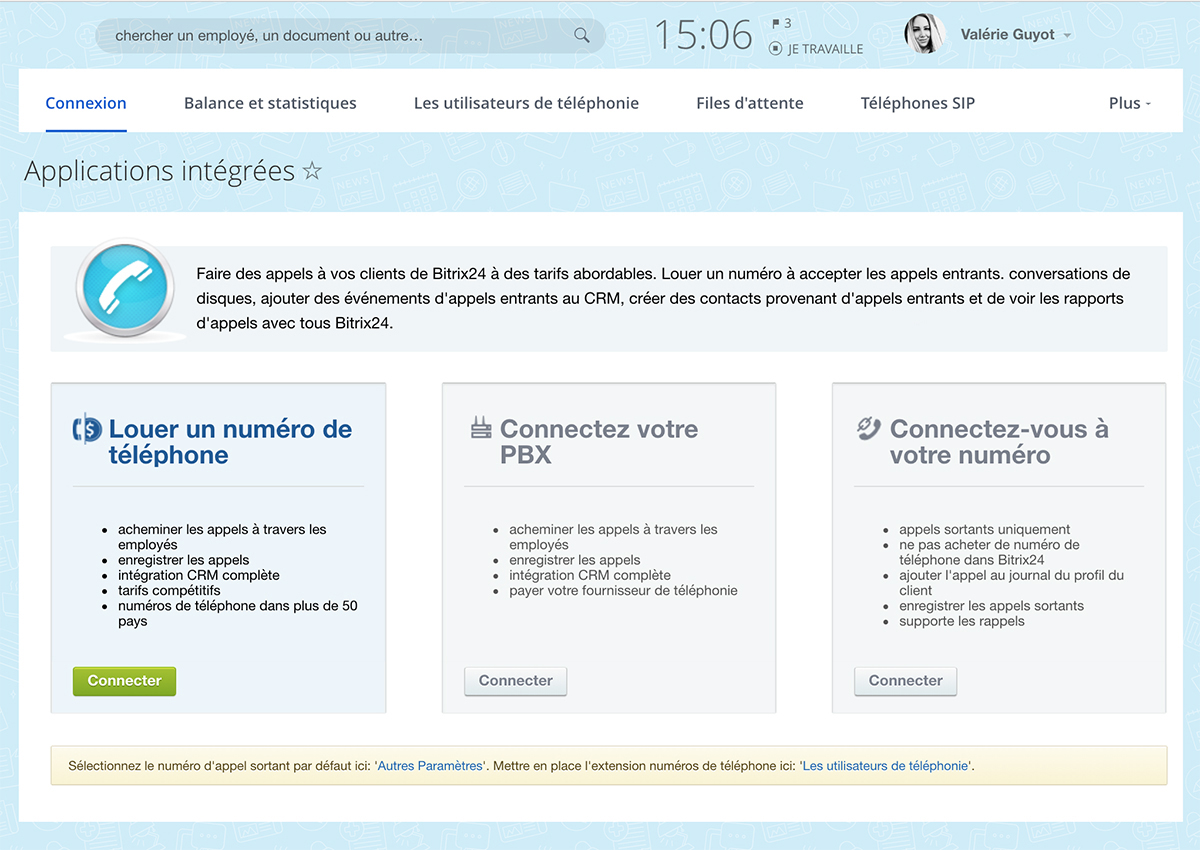Click Connecter under Connectez-vous à votre numéro
Image resolution: width=1200 pixels, height=850 pixels.
905,681
